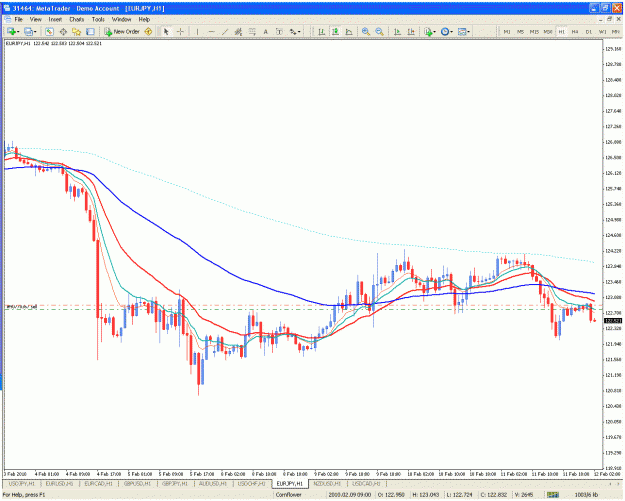Click the Zoom In magnifier icon

click(366, 31)
